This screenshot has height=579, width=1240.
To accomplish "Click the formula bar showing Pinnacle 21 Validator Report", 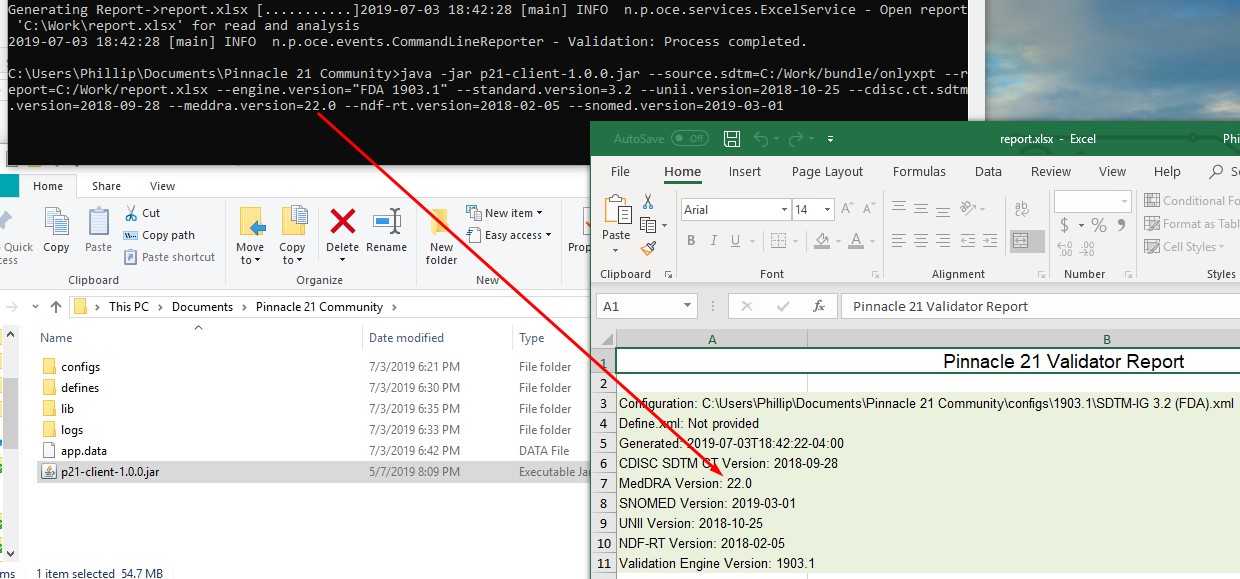I will (x=1040, y=306).
